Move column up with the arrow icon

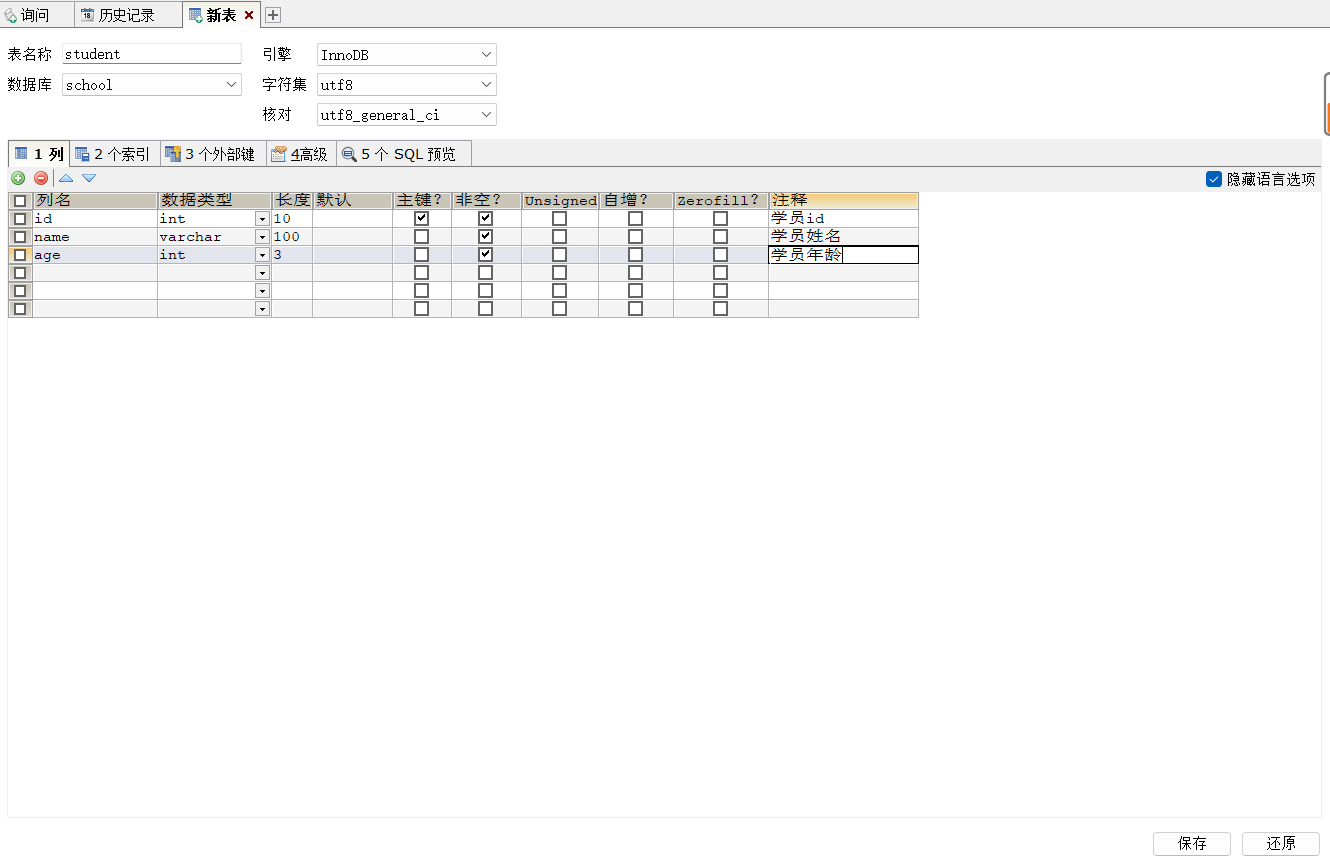click(x=66, y=178)
